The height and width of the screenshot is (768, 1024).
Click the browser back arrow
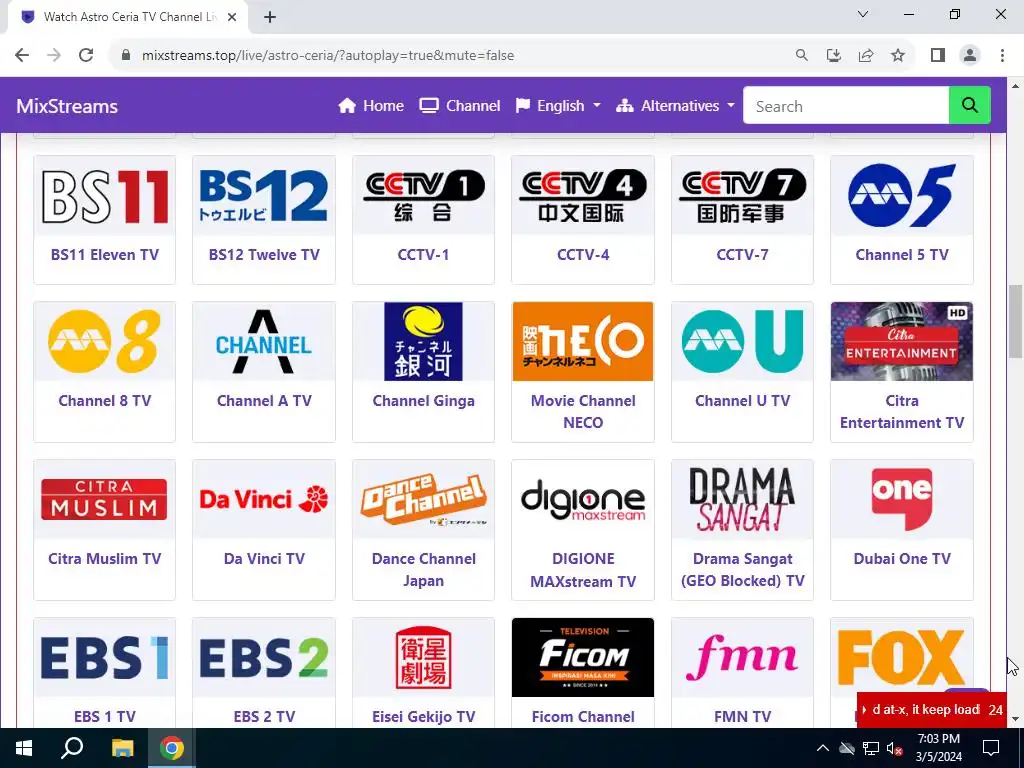tap(22, 55)
